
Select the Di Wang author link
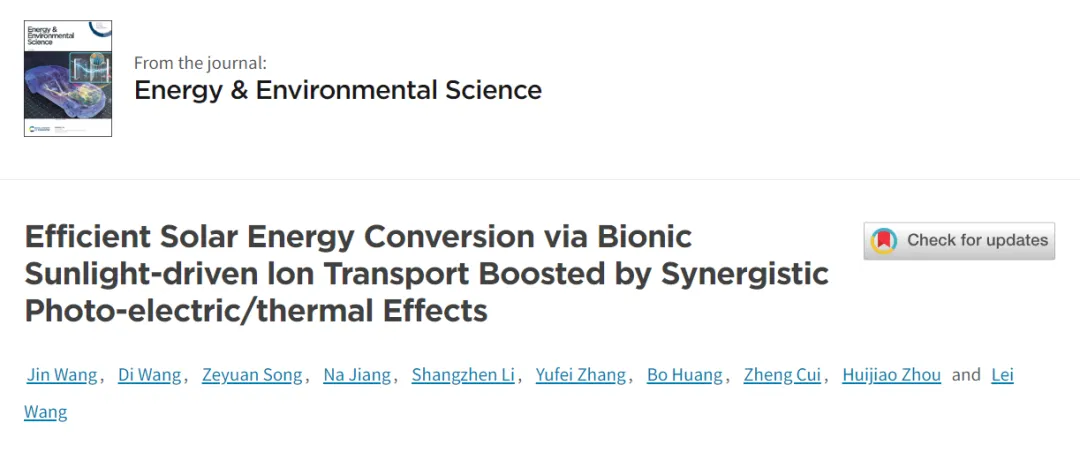pos(150,375)
